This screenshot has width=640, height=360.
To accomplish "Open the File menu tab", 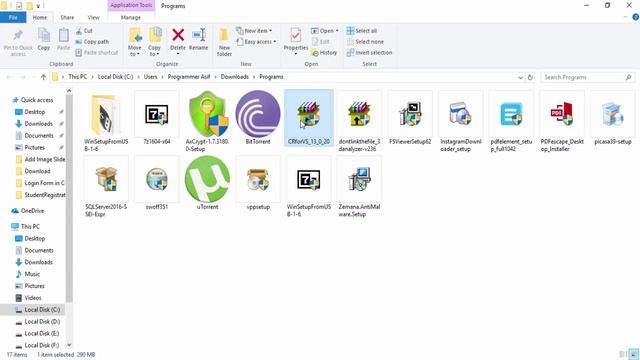I will [13, 17].
